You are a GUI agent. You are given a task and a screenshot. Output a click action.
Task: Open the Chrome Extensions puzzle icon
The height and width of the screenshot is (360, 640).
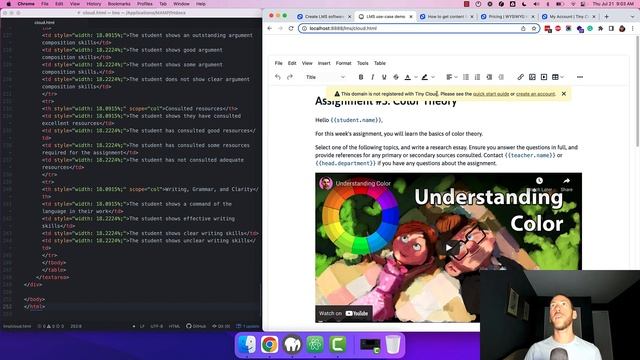pyautogui.click(x=601, y=29)
